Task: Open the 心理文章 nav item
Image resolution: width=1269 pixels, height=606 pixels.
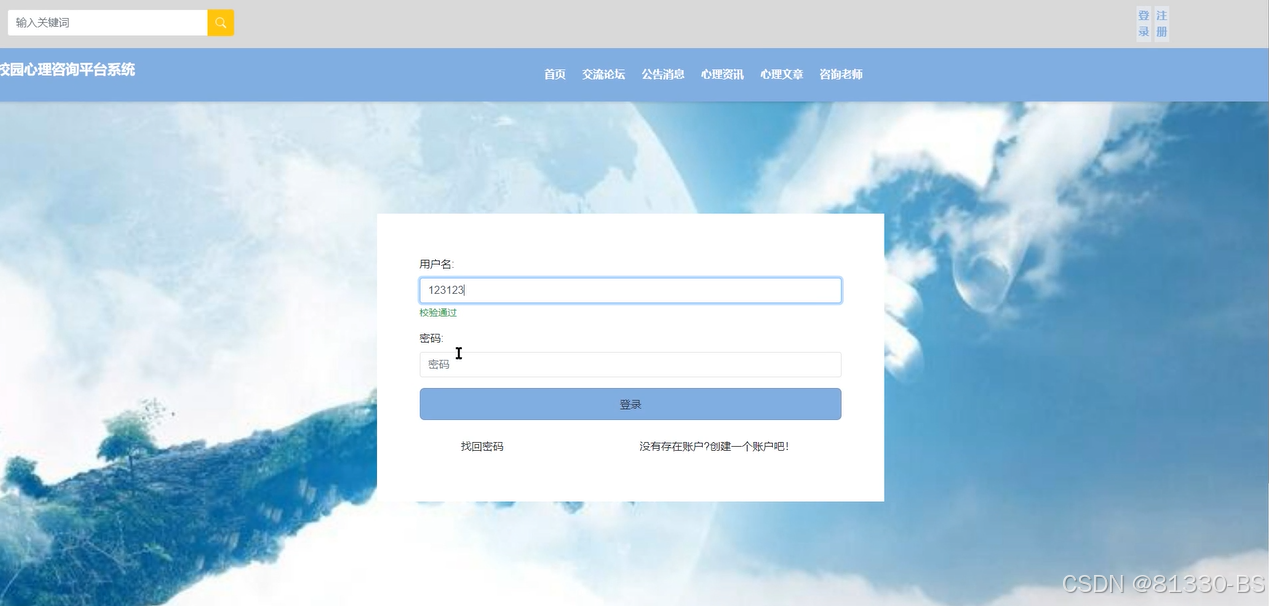Action: click(781, 74)
